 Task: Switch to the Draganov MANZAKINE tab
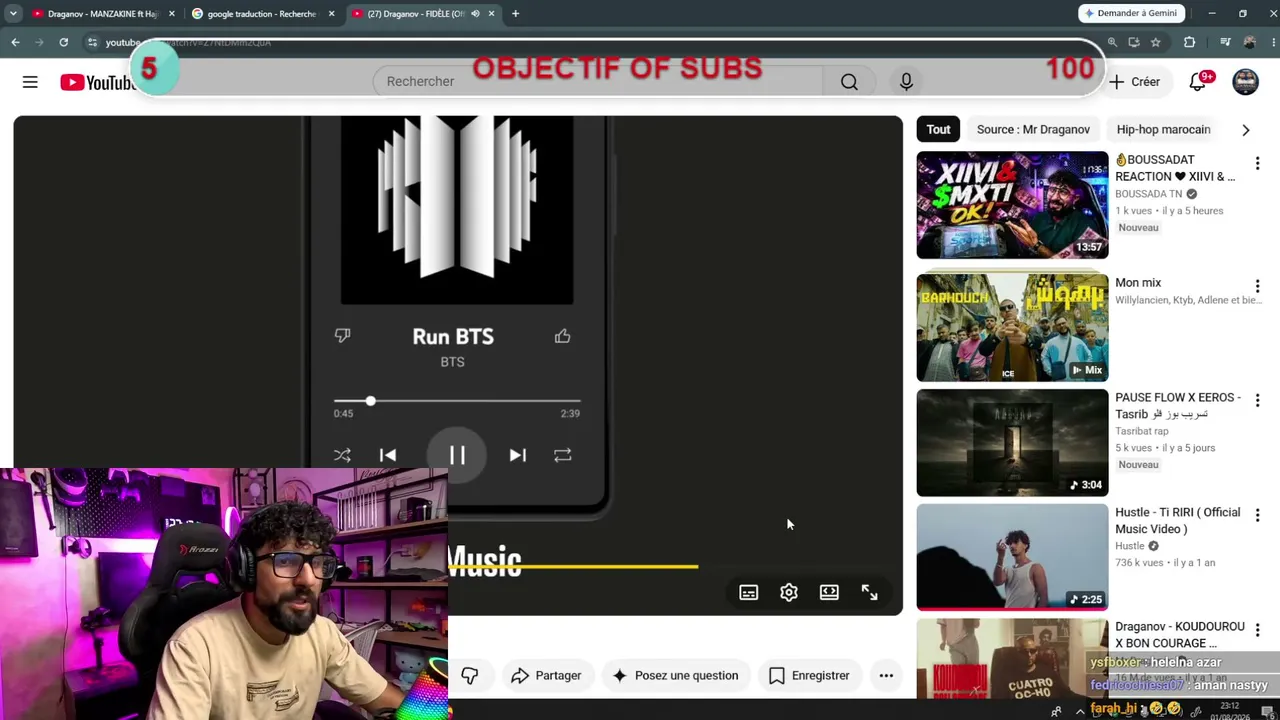click(x=103, y=14)
